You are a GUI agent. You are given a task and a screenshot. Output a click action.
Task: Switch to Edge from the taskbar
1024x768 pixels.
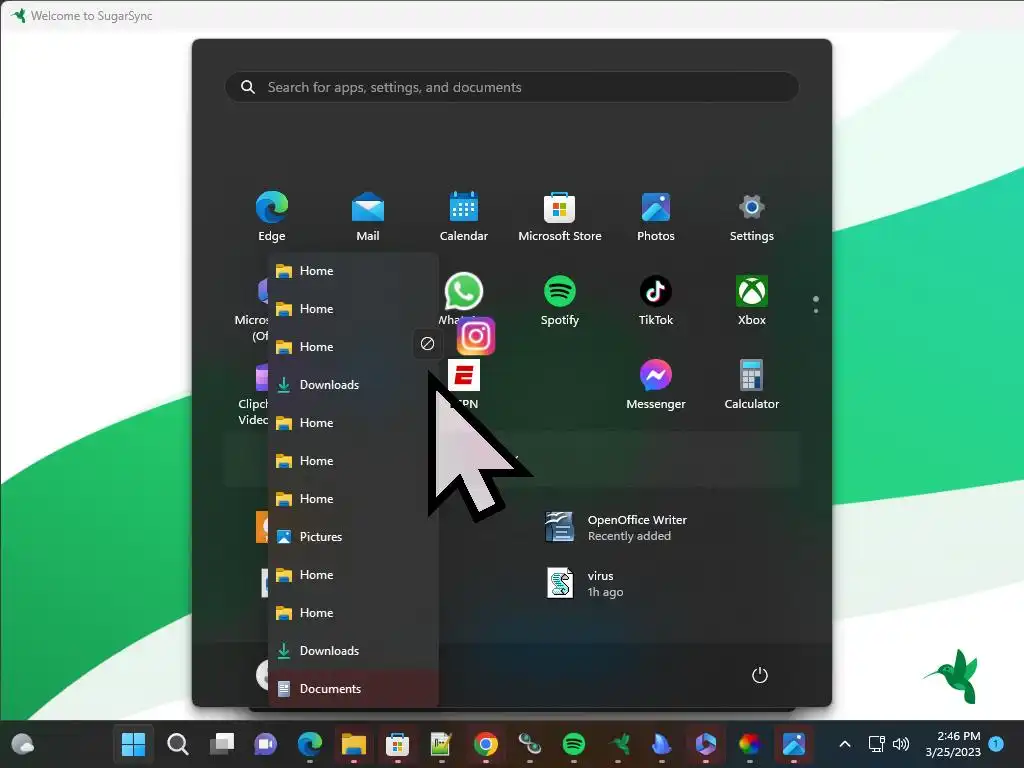(310, 744)
